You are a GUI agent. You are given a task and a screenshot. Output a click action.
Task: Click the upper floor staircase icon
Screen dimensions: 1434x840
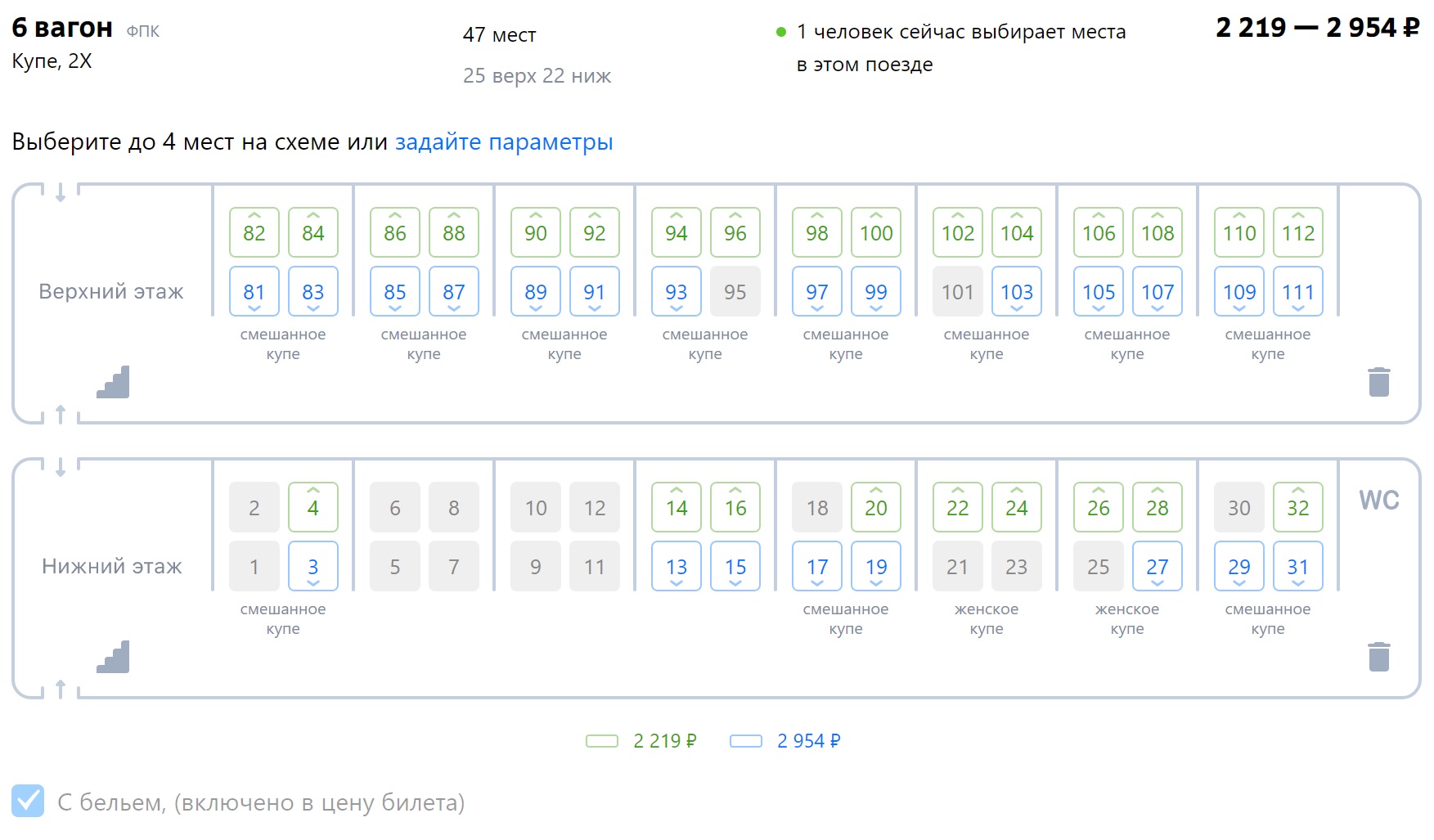pos(113,382)
